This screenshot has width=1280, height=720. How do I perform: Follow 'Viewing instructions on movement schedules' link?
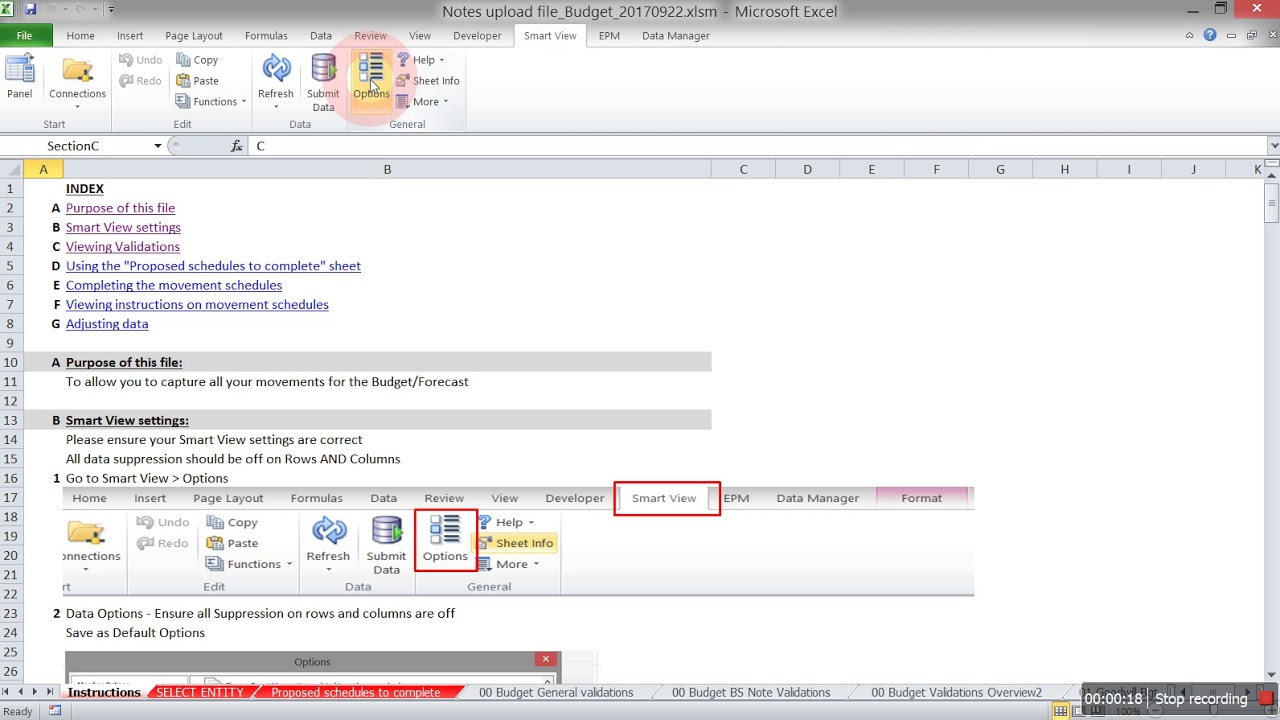pyautogui.click(x=197, y=304)
